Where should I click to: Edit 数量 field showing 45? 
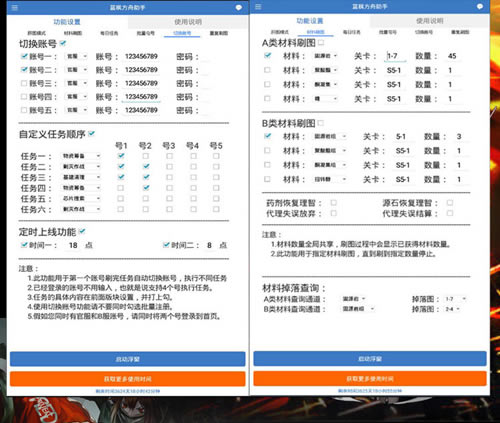click(452, 56)
